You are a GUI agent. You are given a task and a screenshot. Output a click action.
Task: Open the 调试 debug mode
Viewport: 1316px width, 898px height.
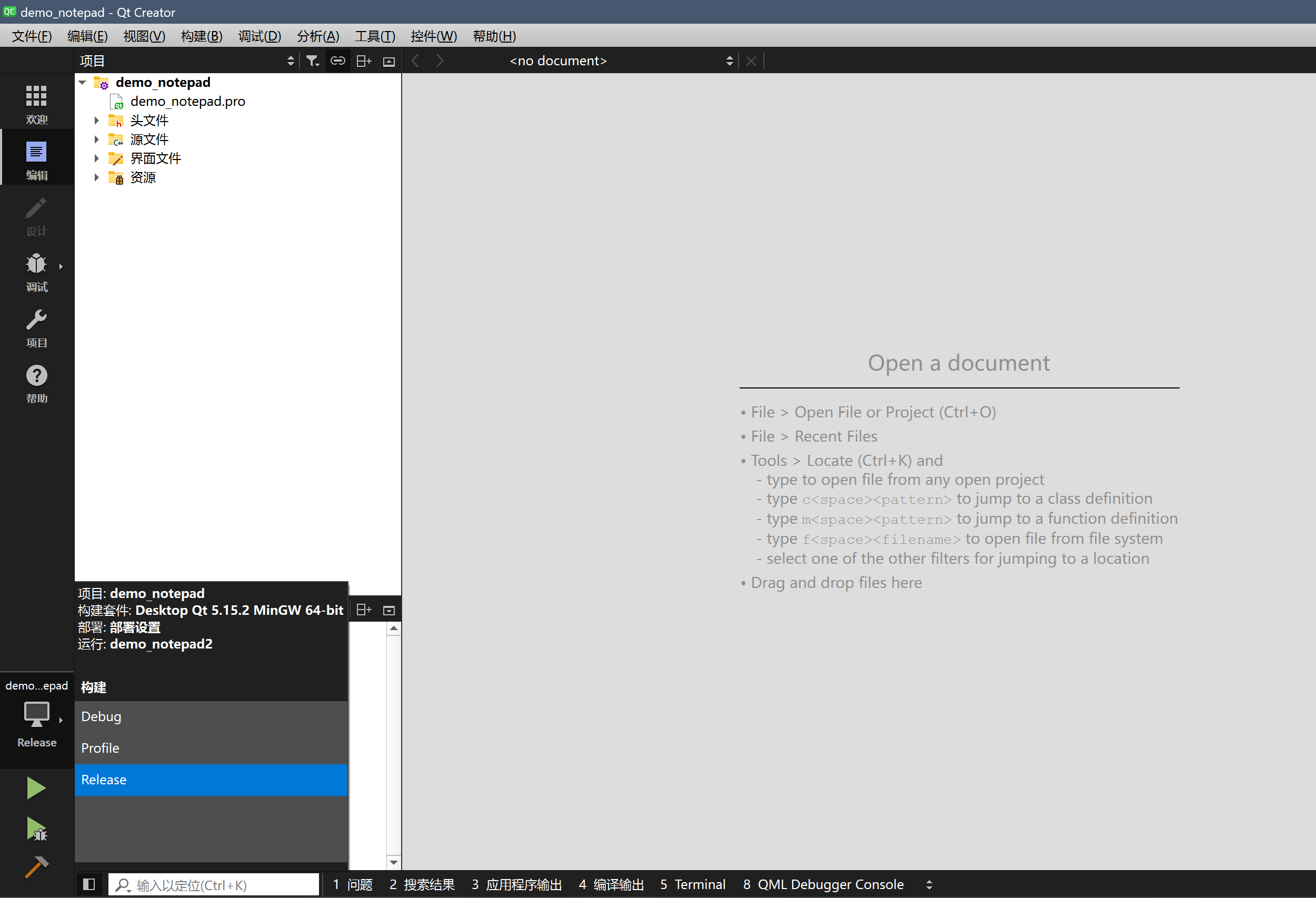[37, 271]
